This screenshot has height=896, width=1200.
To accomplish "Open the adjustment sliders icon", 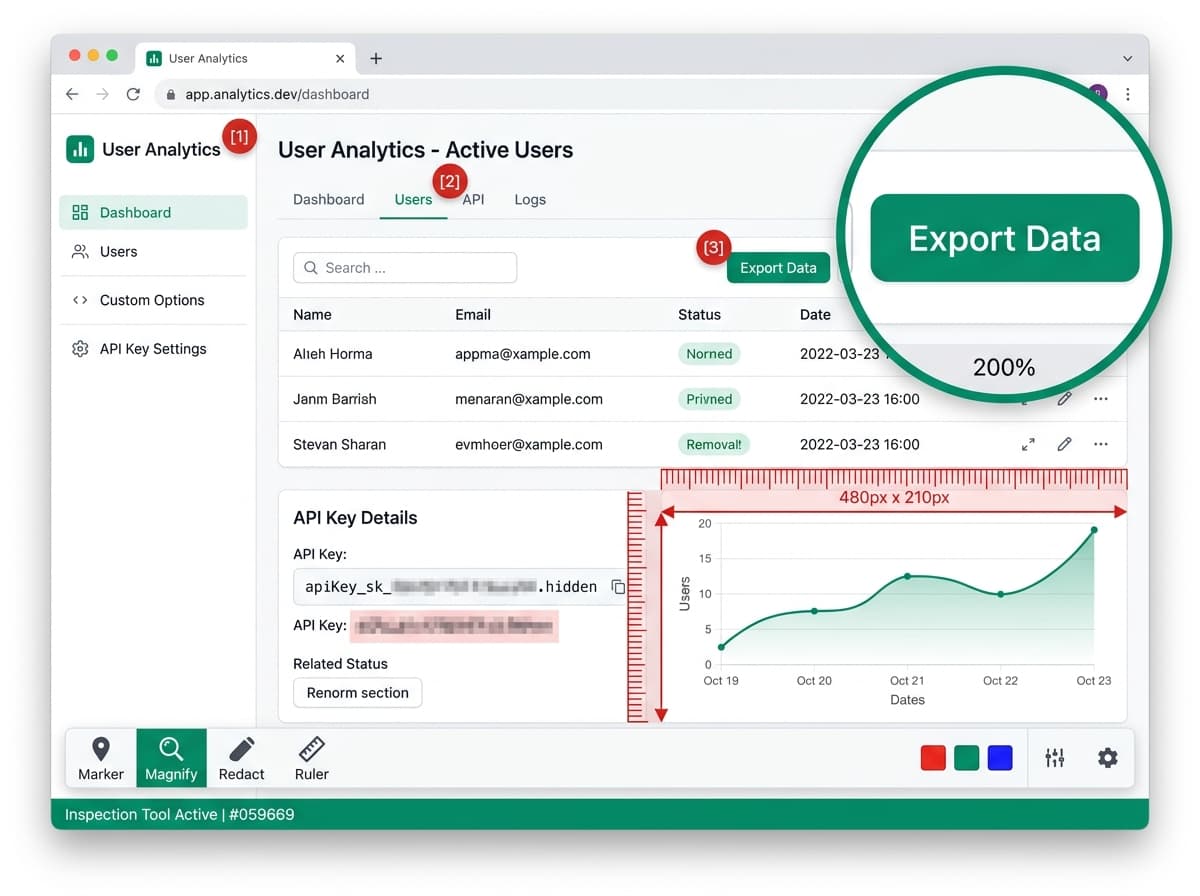I will [x=1055, y=758].
